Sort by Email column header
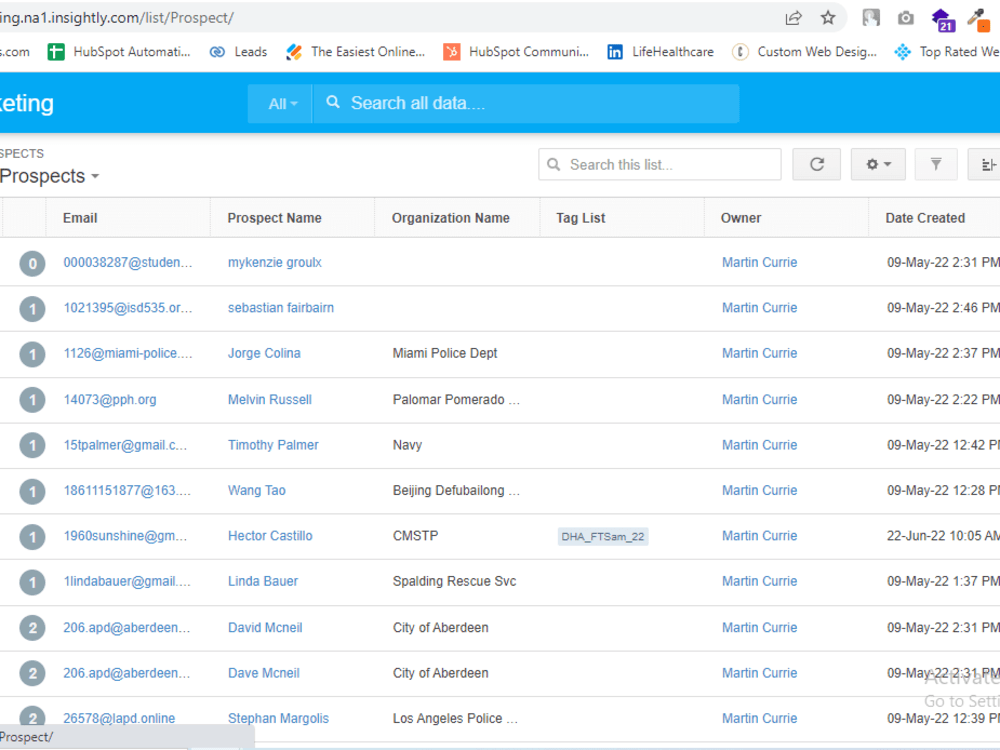Viewport: 1000px width, 750px height. point(80,218)
